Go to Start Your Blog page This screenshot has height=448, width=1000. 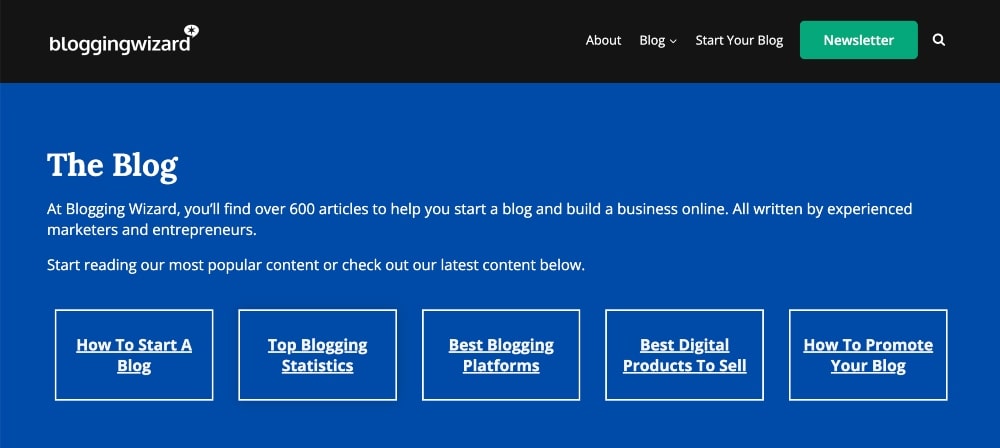pyautogui.click(x=739, y=40)
